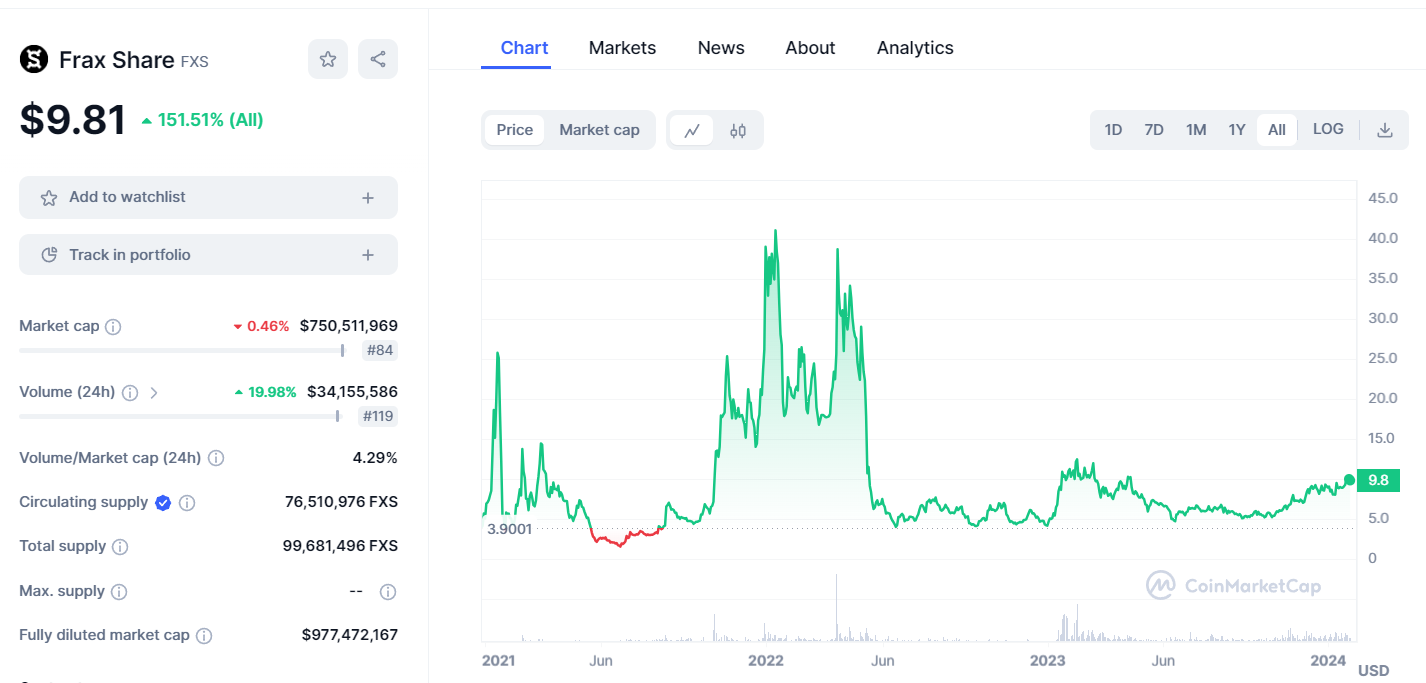This screenshot has width=1426, height=683.
Task: Select the Price chart toggle
Action: [515, 130]
